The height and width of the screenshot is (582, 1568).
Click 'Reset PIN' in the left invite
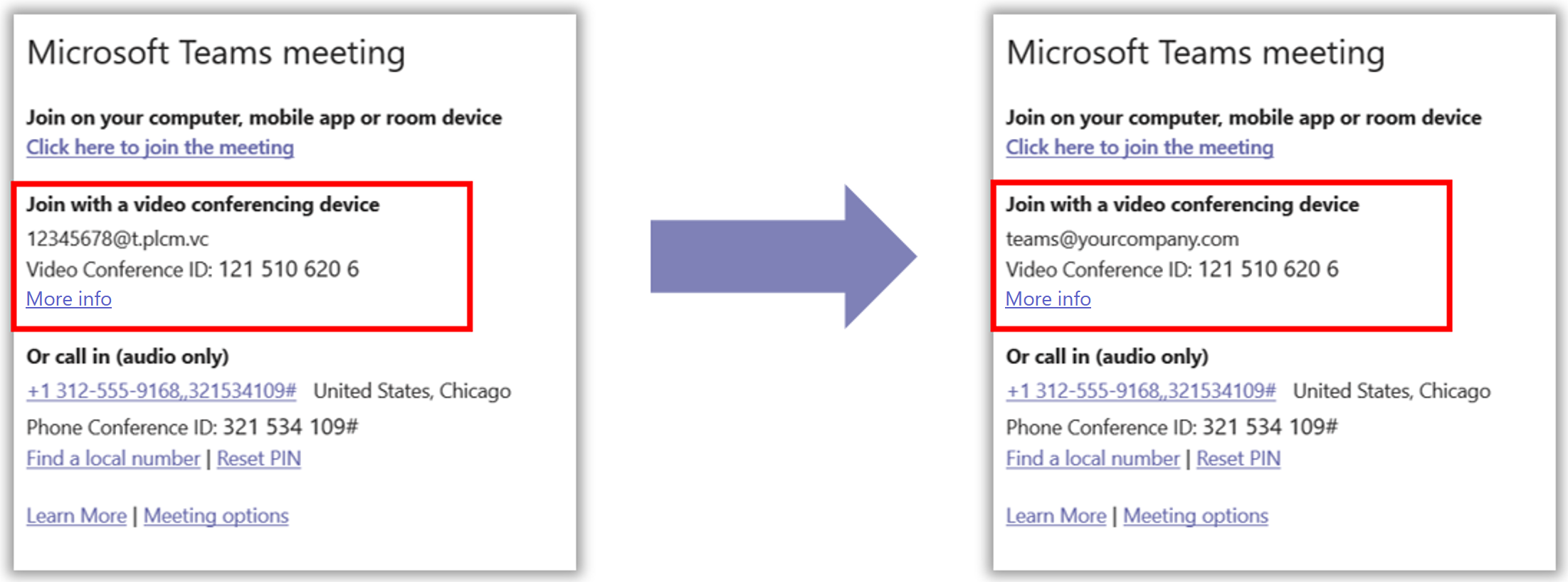pyautogui.click(x=259, y=459)
